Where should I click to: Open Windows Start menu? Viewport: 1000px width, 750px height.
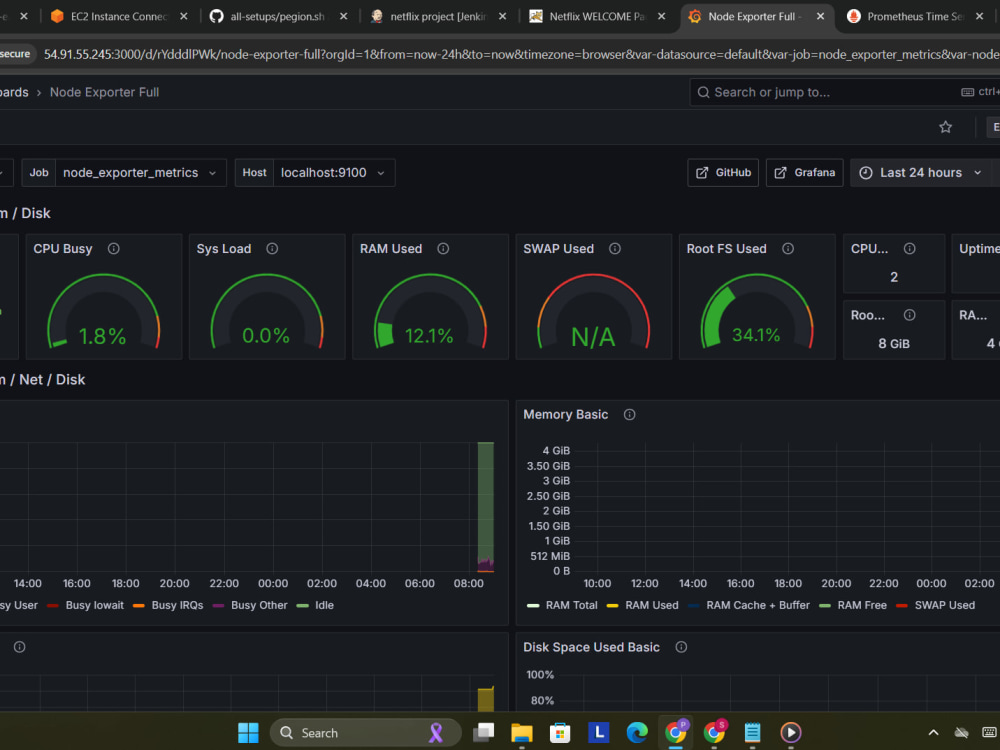(x=248, y=733)
